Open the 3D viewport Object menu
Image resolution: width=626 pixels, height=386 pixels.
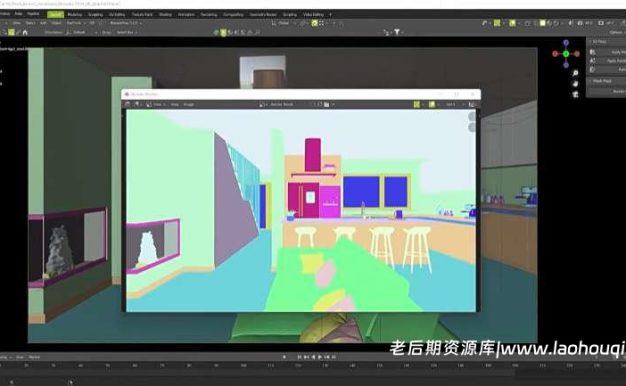click(56, 23)
